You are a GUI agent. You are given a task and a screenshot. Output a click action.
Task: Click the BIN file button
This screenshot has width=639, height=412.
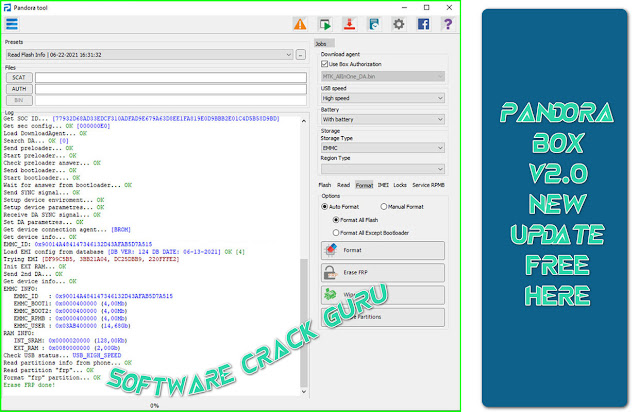[19, 100]
